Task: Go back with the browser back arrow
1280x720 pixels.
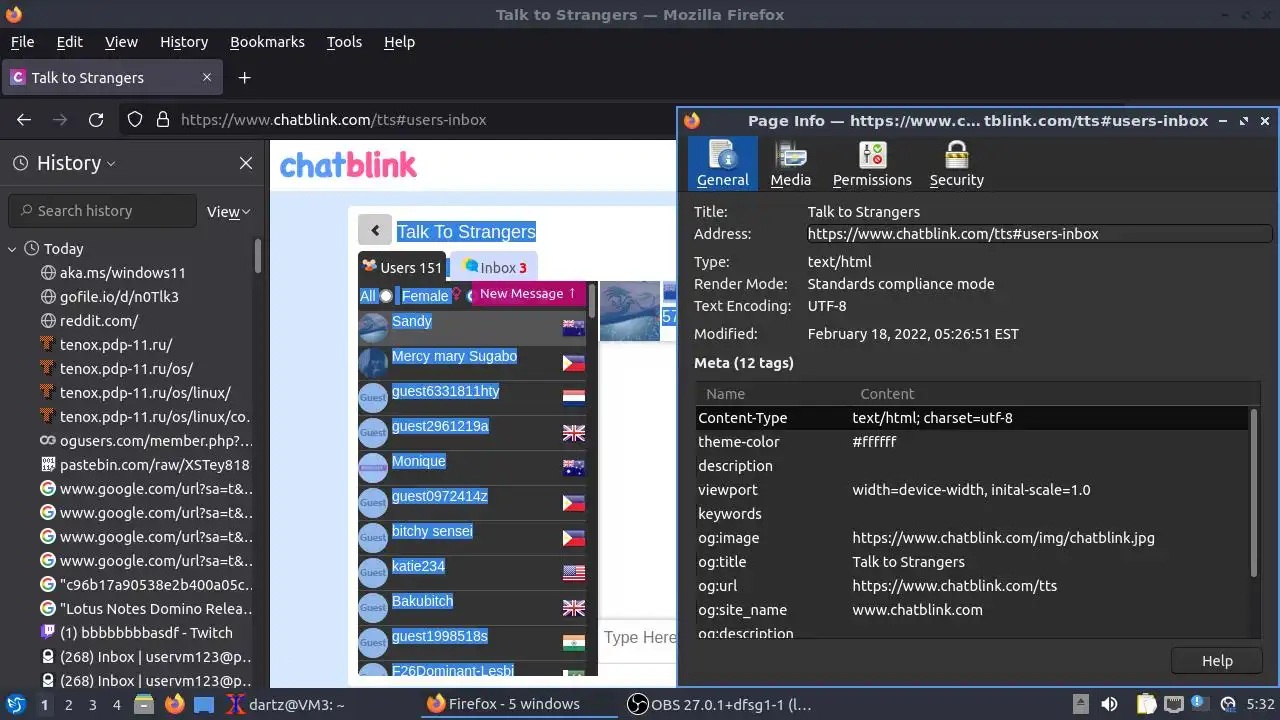Action: 24,119
